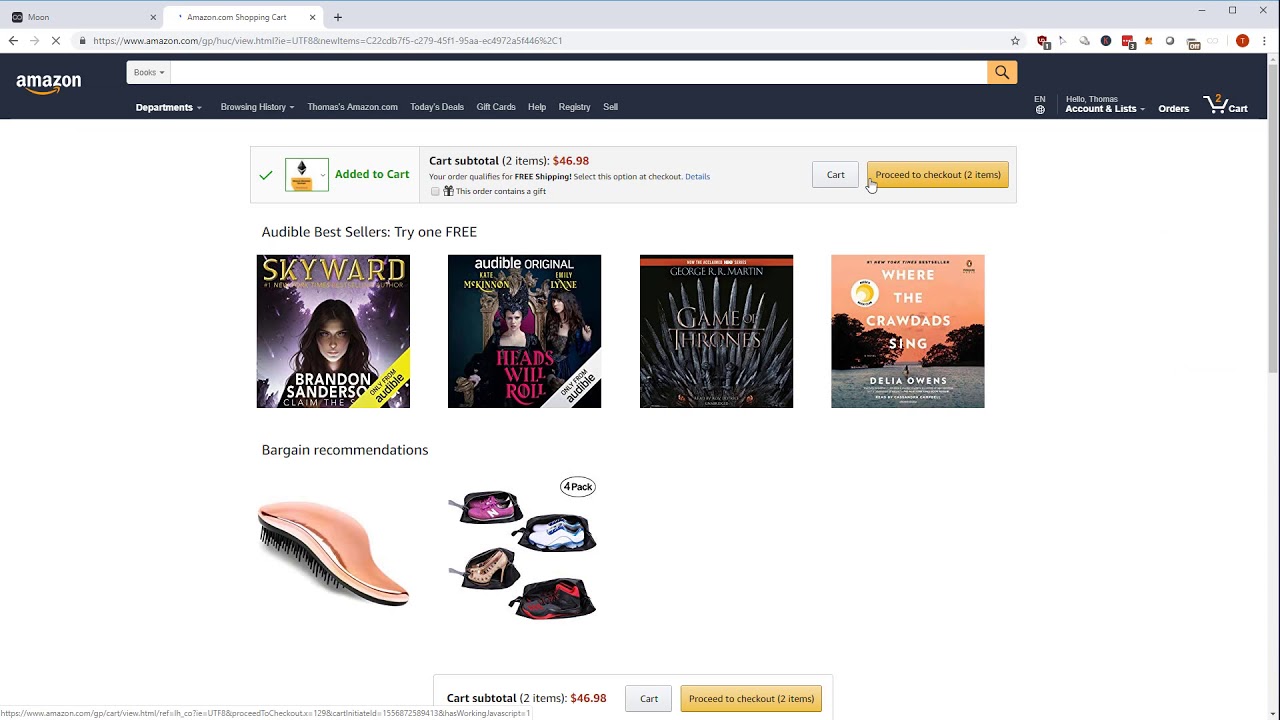Click the 'Audible Best Sellers: Try one FREE' heading
This screenshot has height=720, width=1280.
pyautogui.click(x=369, y=232)
